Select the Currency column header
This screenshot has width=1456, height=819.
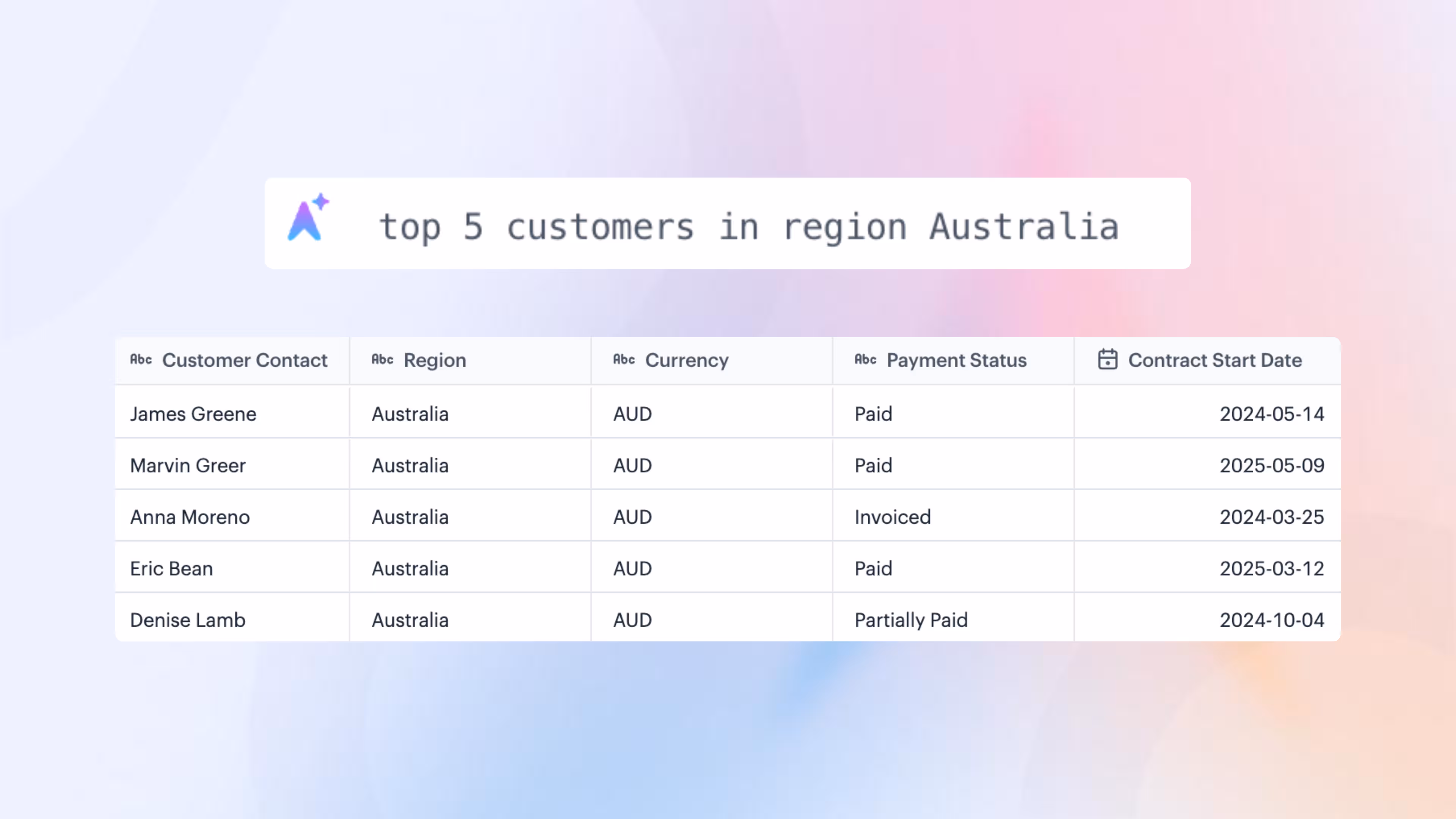coord(687,361)
